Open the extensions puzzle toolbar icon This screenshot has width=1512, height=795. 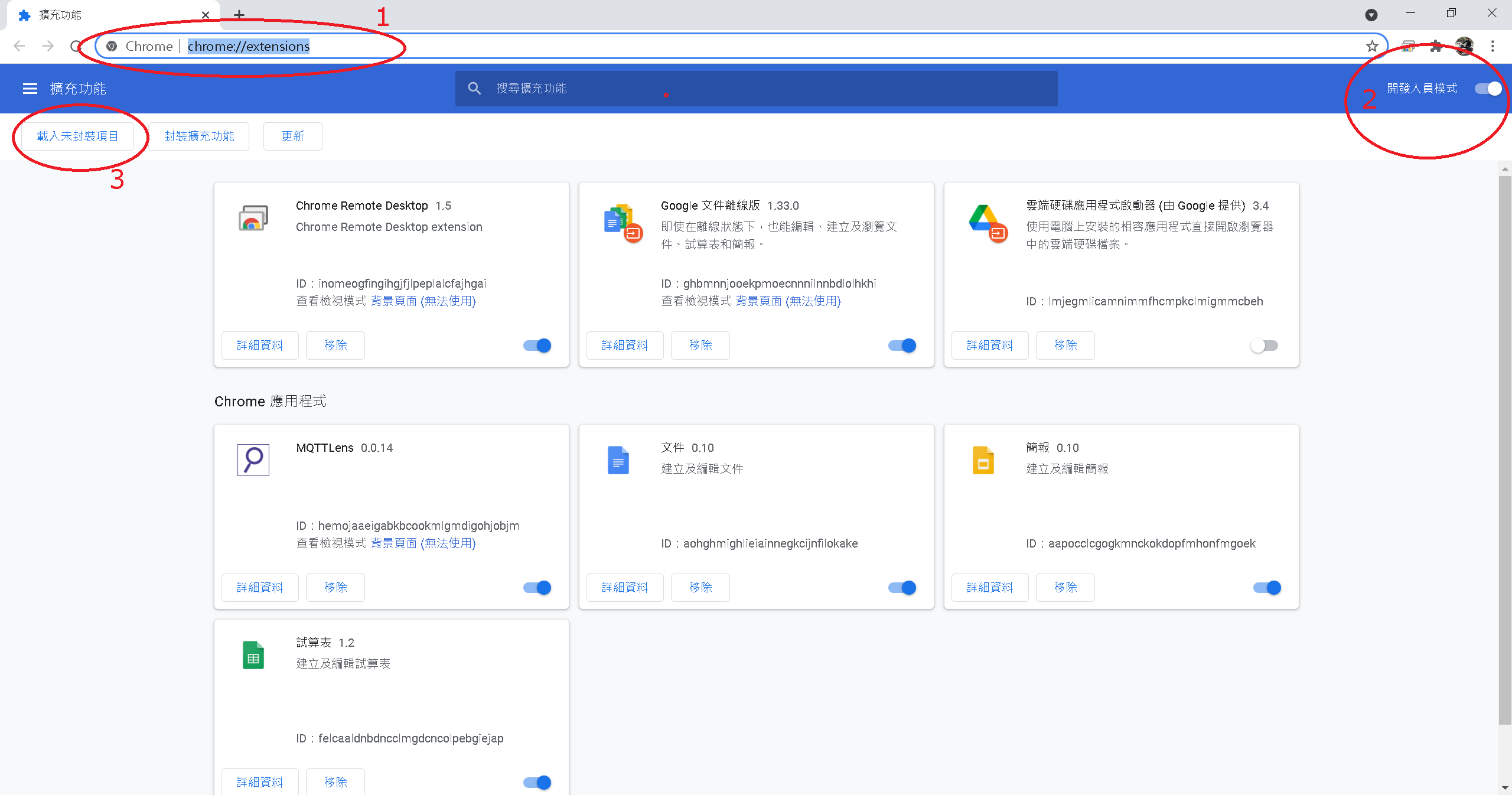coord(1436,46)
